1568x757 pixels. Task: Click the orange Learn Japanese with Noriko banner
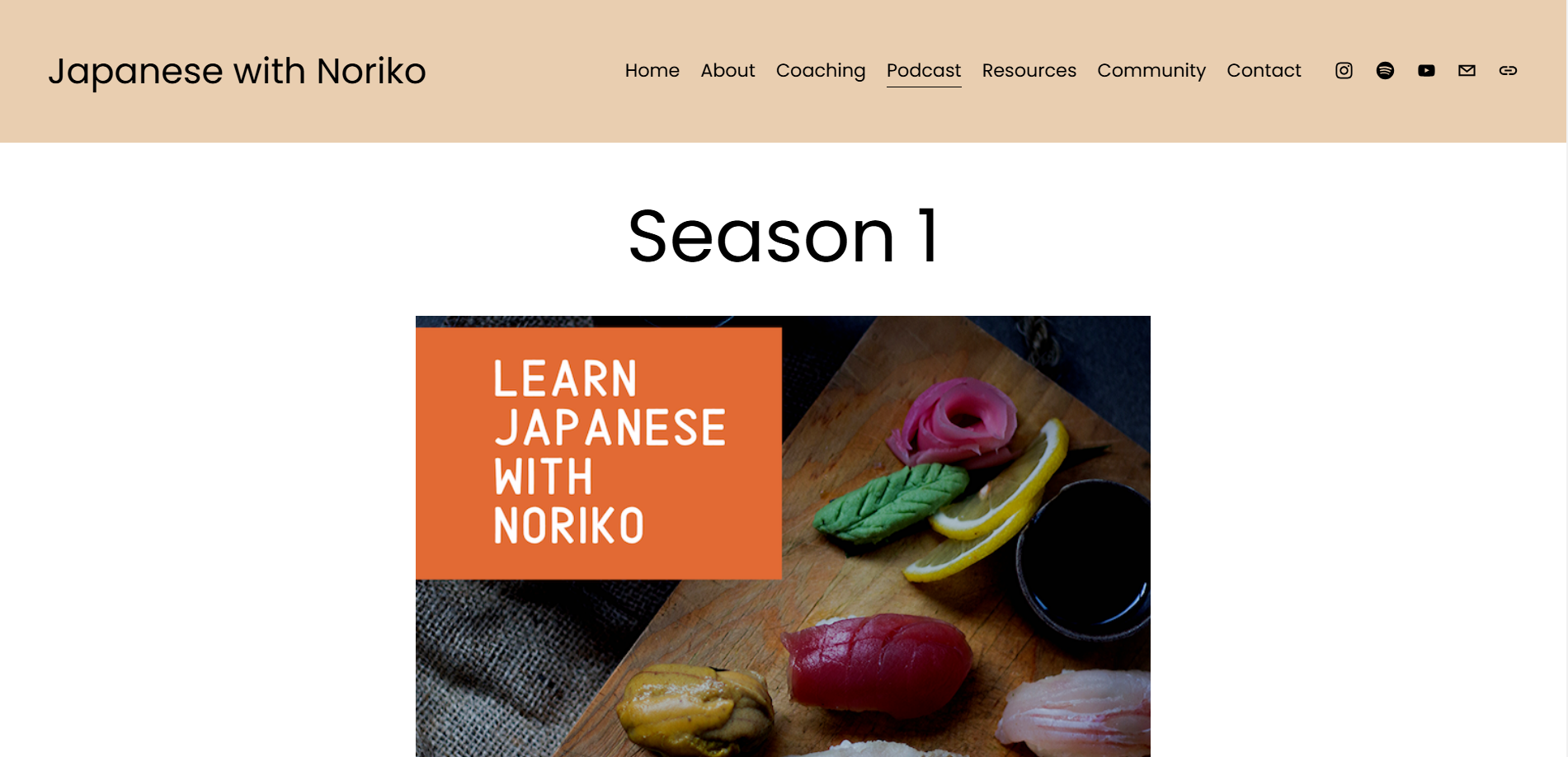[599, 454]
